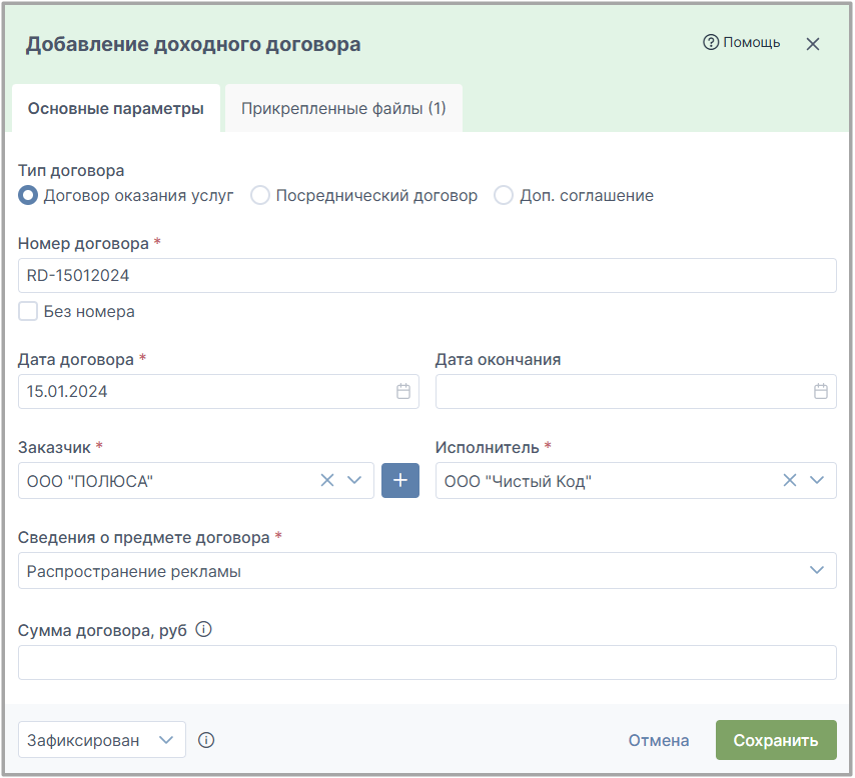Image resolution: width=855 pixels, height=778 pixels.
Task: Focus the Номер договора input field
Action: coord(427,275)
